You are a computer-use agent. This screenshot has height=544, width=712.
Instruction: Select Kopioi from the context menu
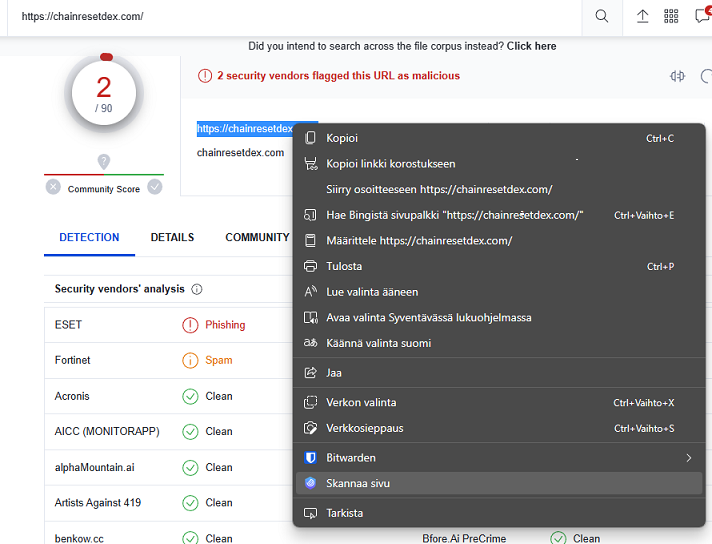tap(342, 138)
